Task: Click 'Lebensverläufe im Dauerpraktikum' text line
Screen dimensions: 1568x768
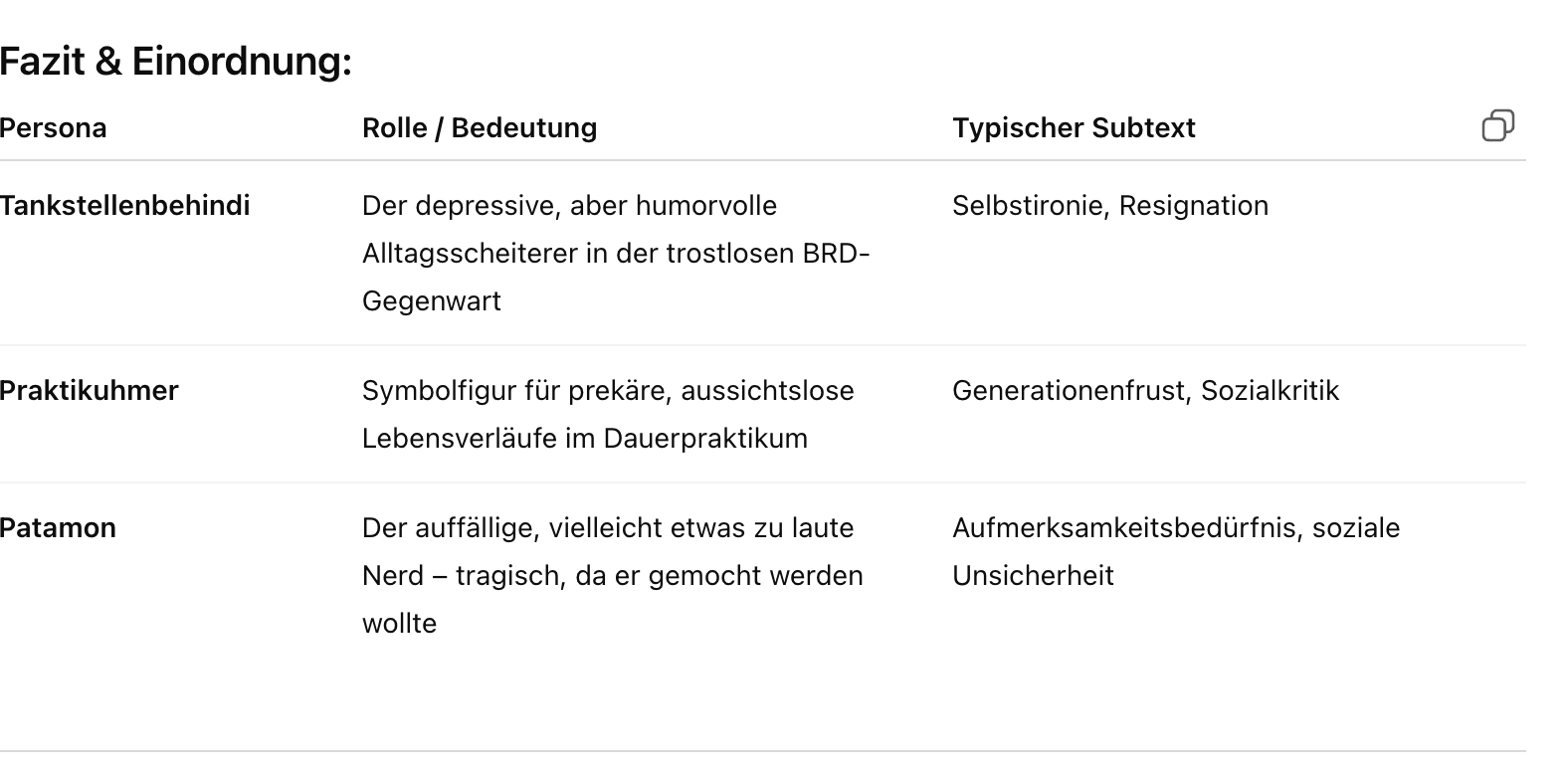Action: coord(584,439)
